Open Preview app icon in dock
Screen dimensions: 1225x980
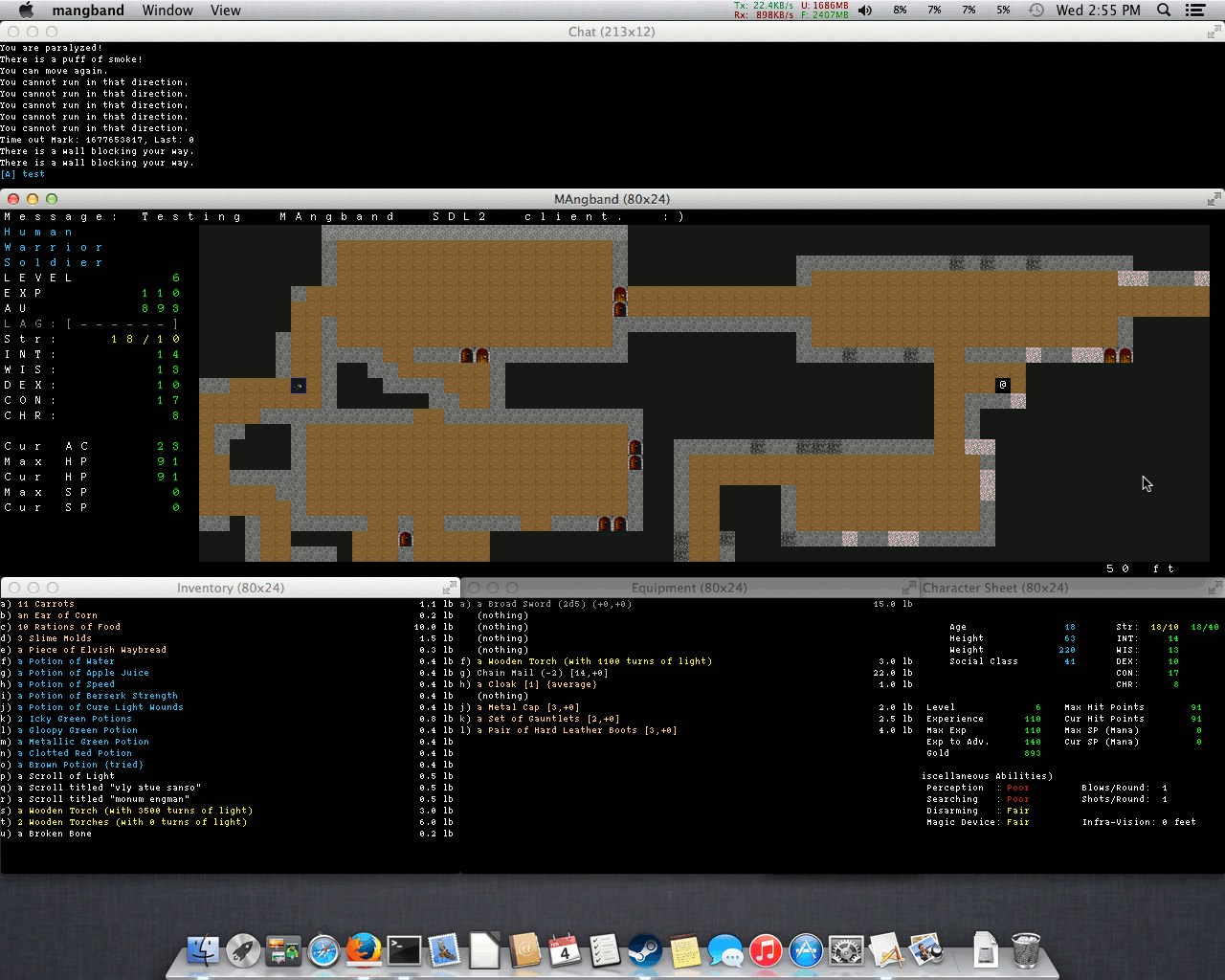(x=926, y=950)
